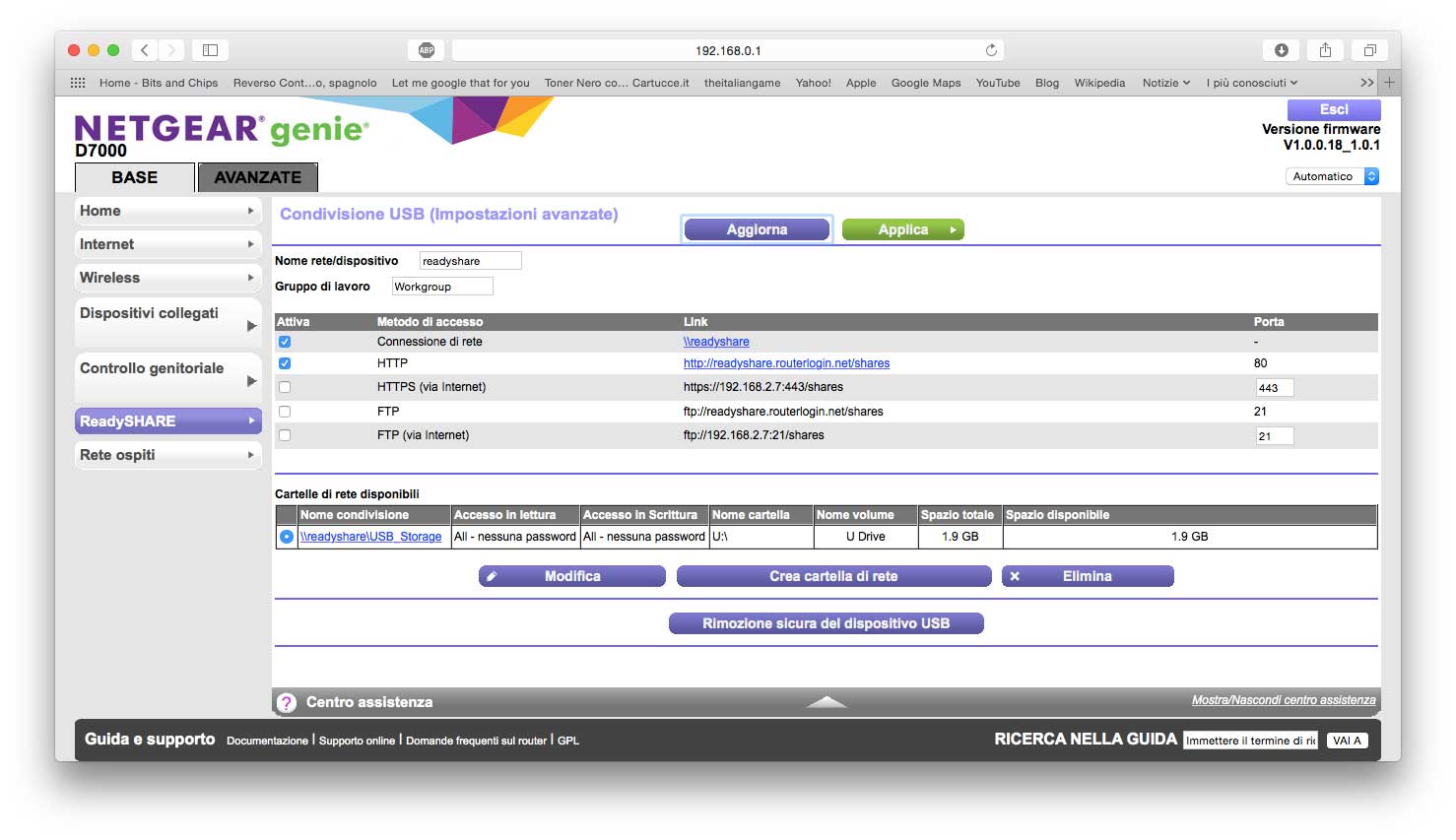Image resolution: width=1456 pixels, height=840 pixels.
Task: Open the Wireless sidebar menu
Action: point(168,278)
